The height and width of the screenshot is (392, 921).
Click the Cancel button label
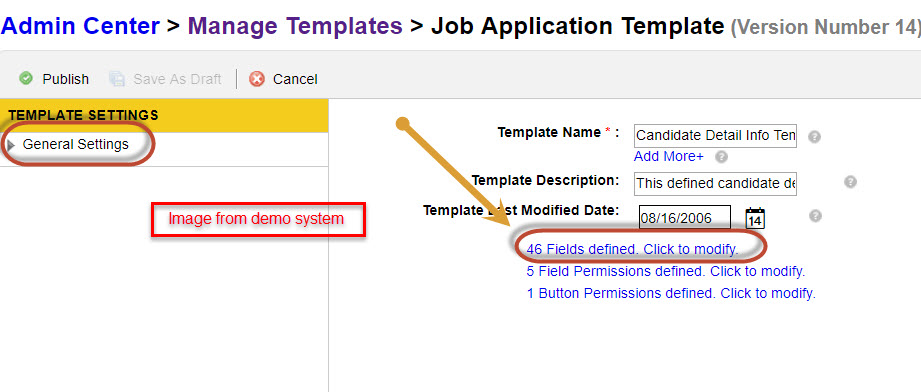(x=295, y=79)
